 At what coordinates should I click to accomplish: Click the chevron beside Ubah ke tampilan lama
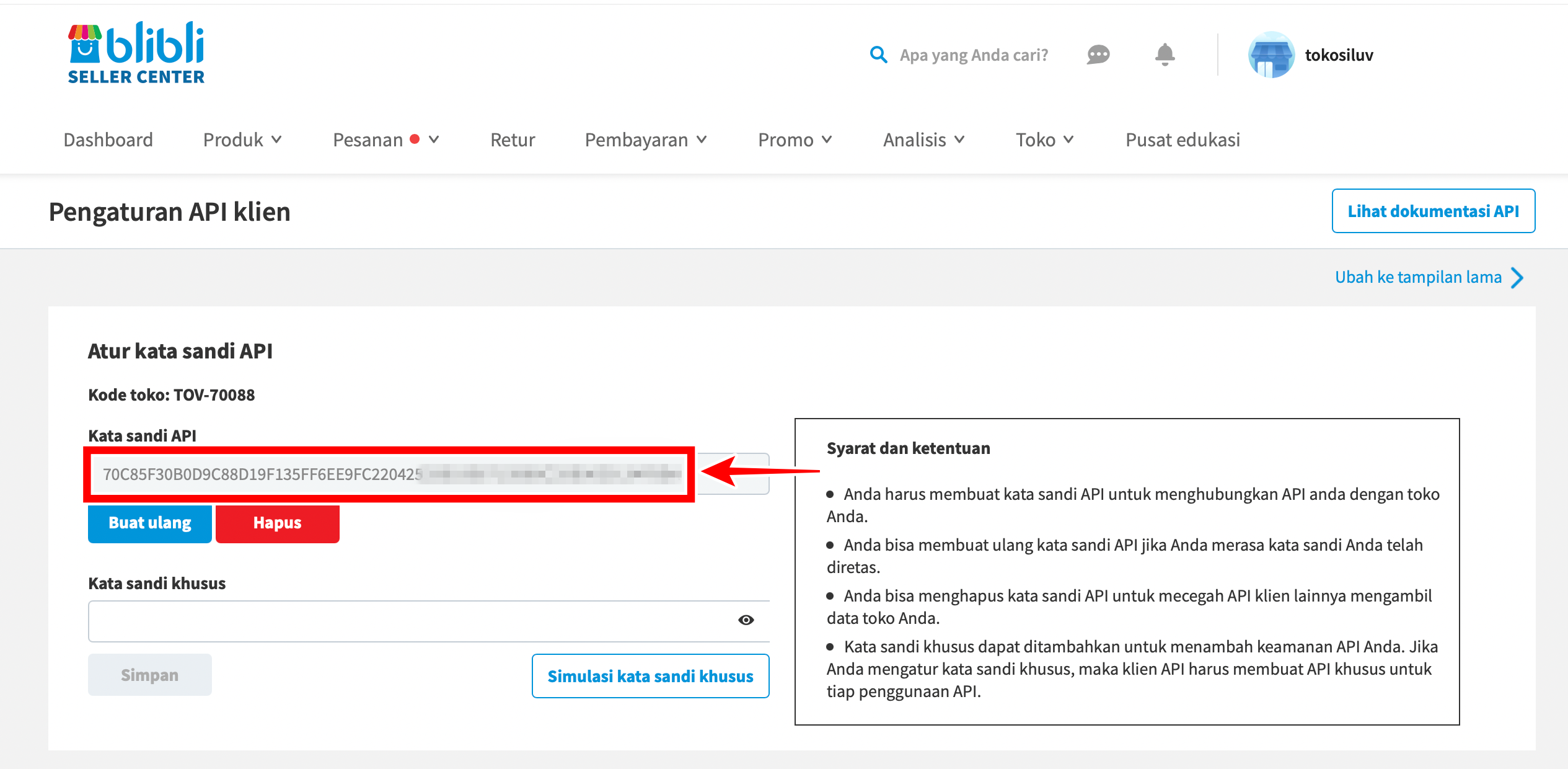[1517, 277]
